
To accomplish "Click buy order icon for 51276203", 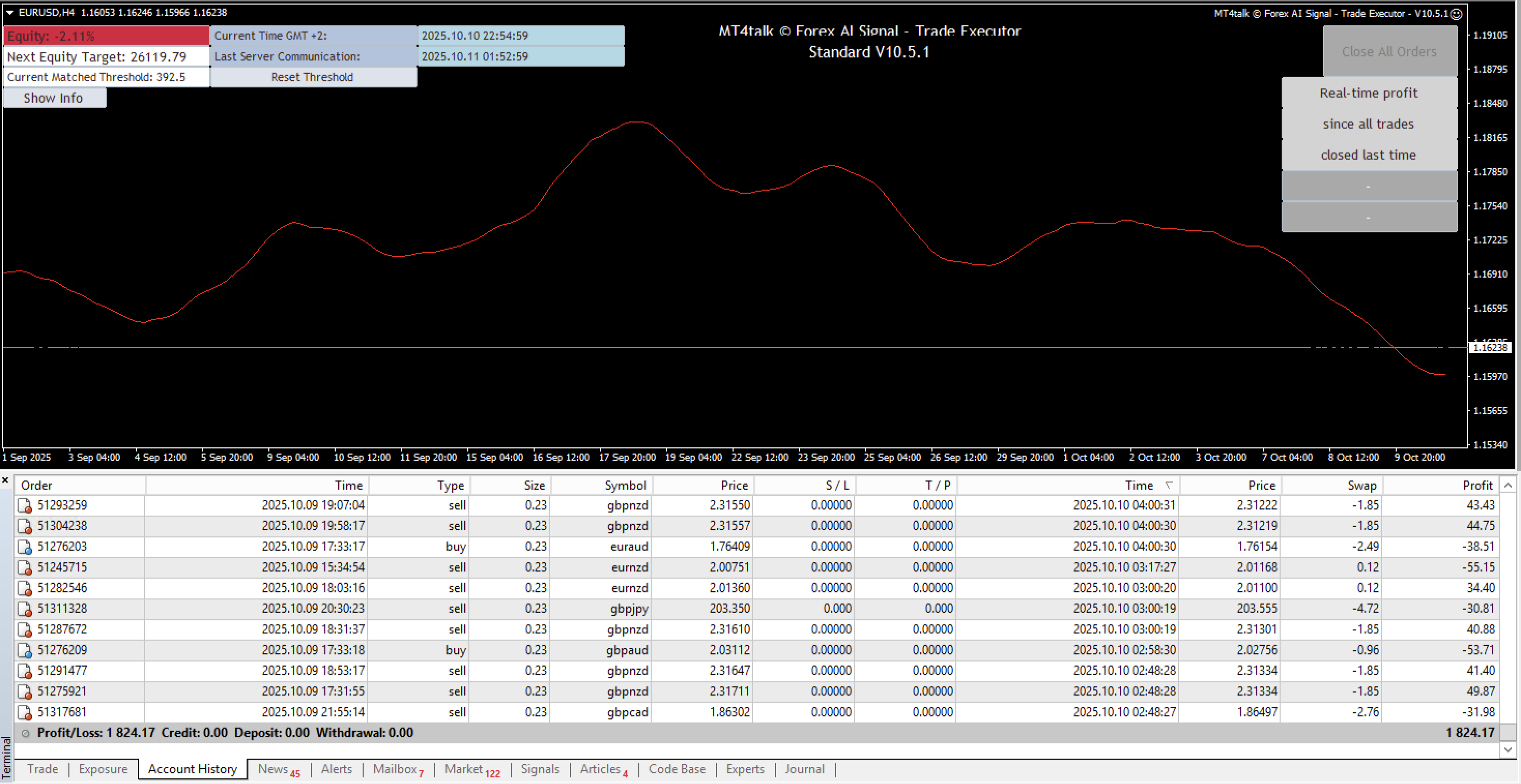I will coord(25,547).
